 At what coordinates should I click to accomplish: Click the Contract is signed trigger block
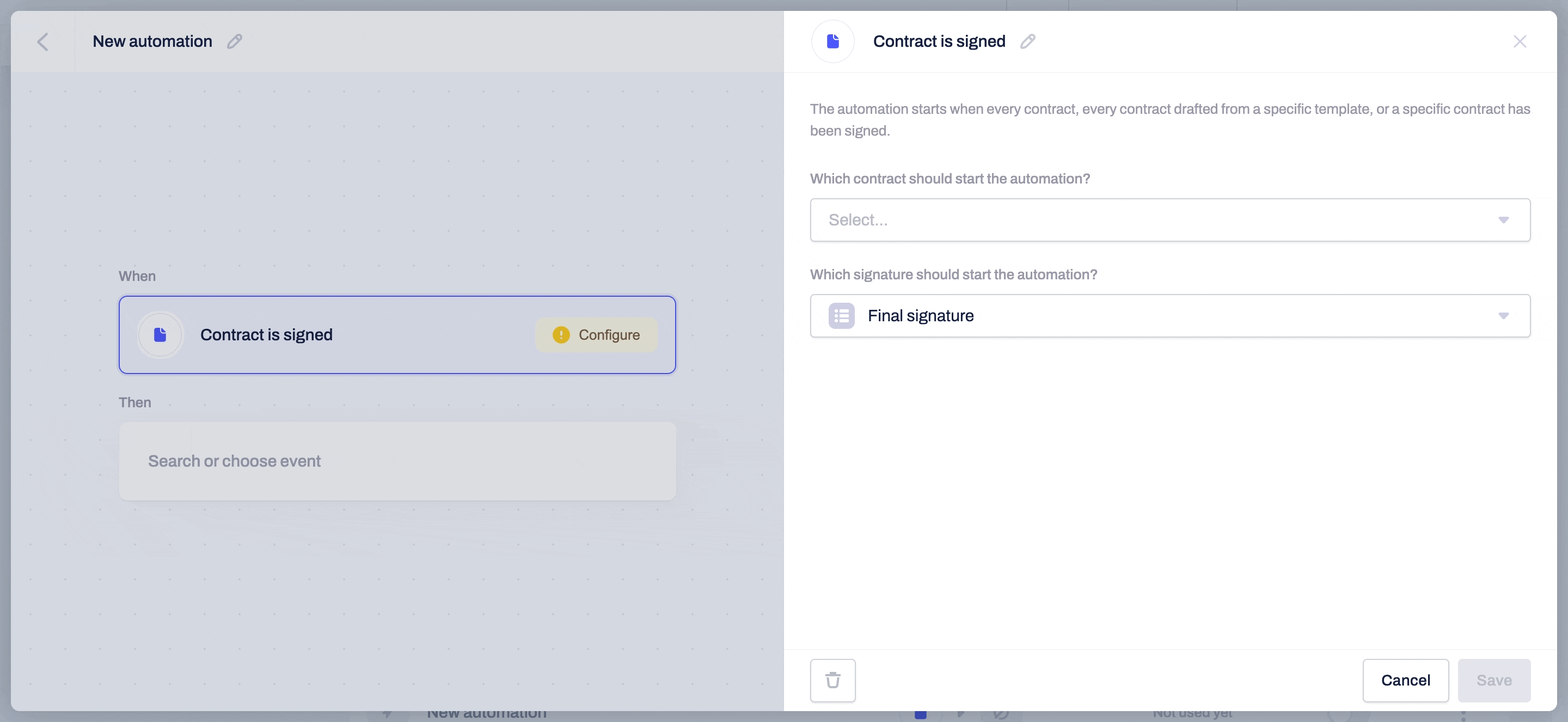[x=397, y=334]
